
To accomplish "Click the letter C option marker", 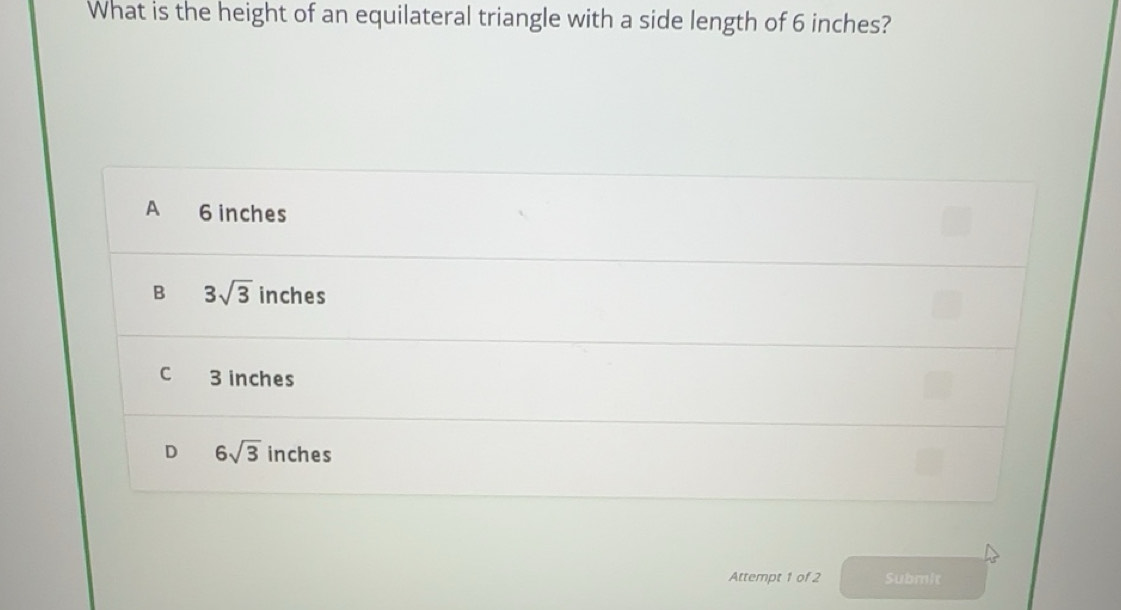I will (166, 374).
